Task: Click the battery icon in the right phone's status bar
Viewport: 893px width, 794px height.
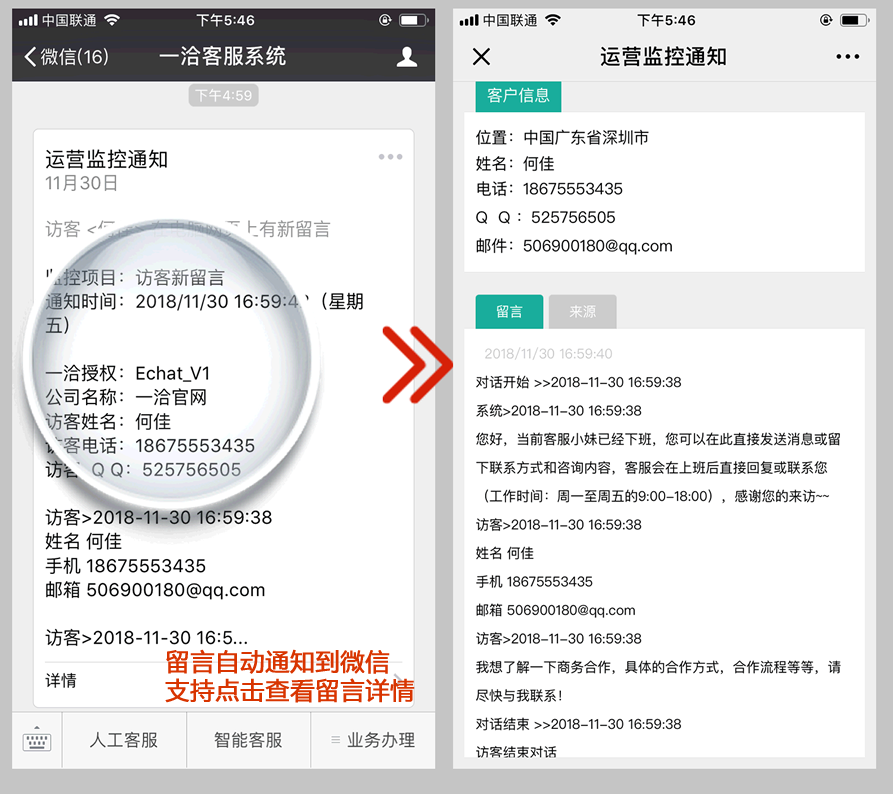Action: [855, 21]
